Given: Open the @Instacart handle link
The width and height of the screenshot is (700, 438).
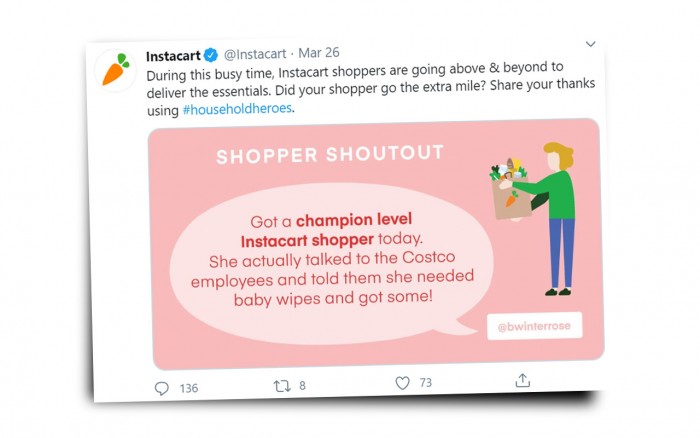Looking at the screenshot, I should coord(254,54).
